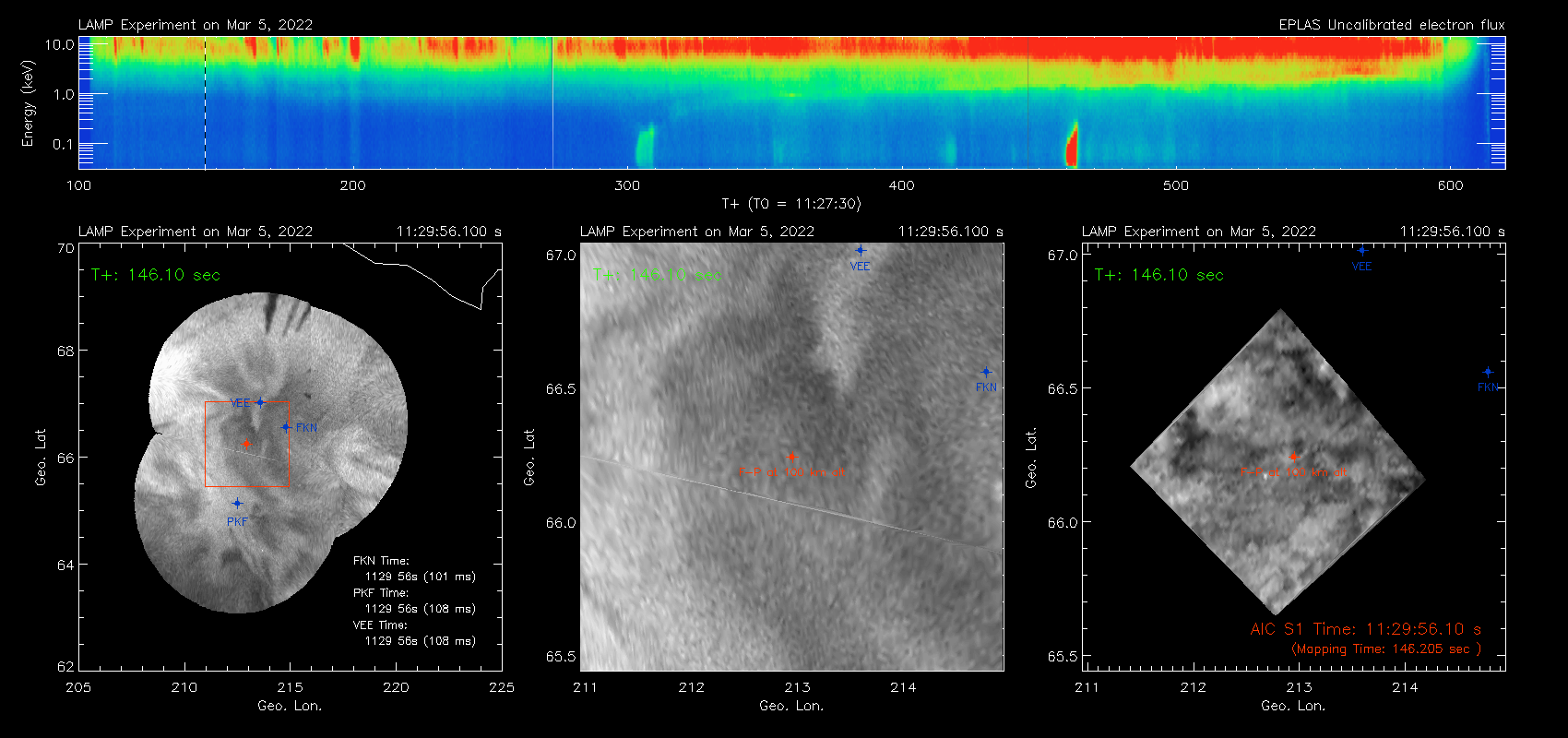Screen dimensions: 1568x738
Task: Click the diamond-shaped AIC camera image
Action: tap(1278, 462)
